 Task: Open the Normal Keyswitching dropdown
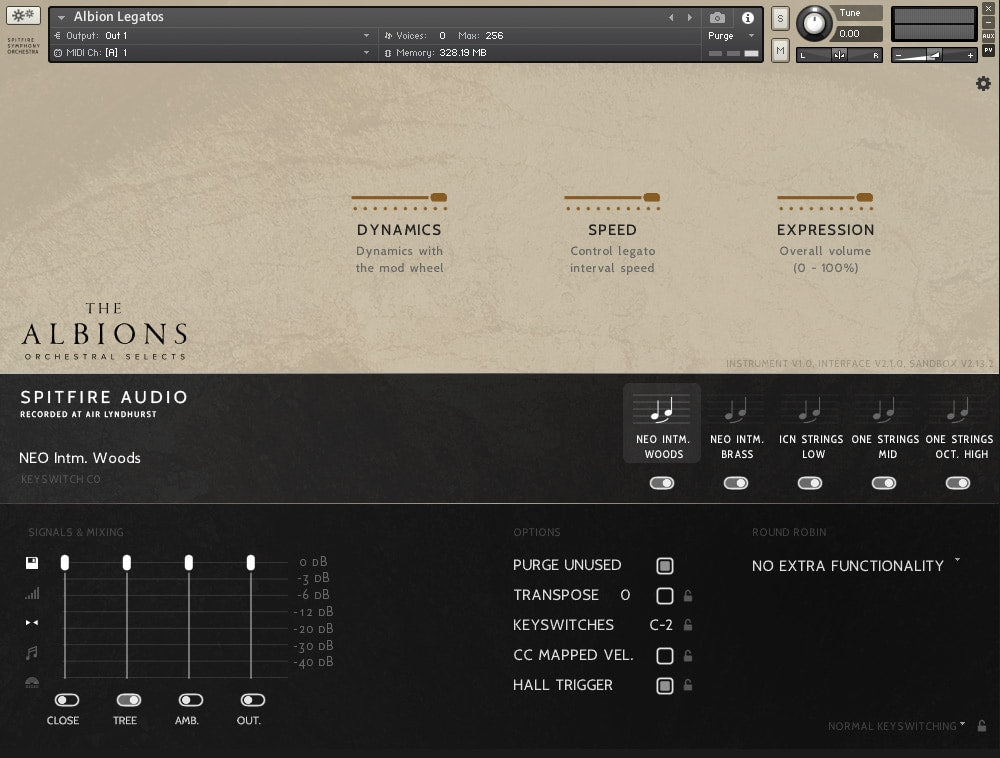[896, 726]
